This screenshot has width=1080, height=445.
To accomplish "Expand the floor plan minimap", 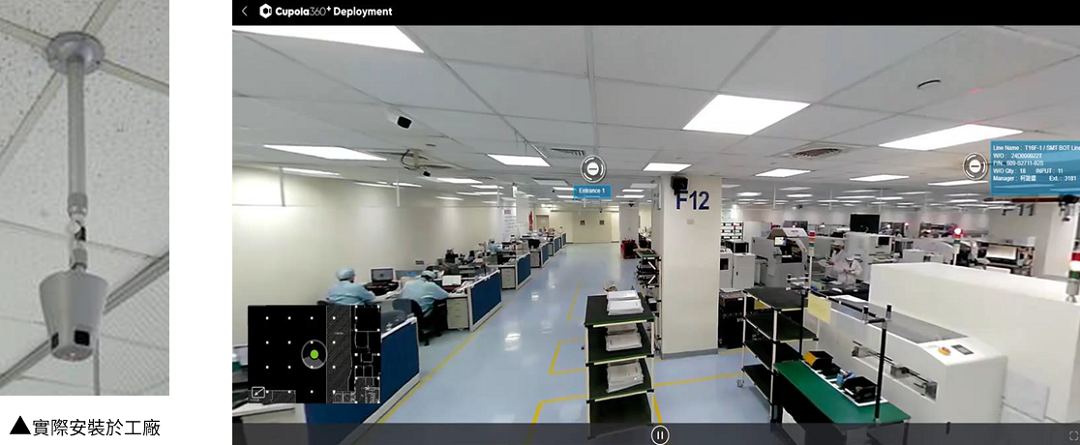I will point(258,392).
